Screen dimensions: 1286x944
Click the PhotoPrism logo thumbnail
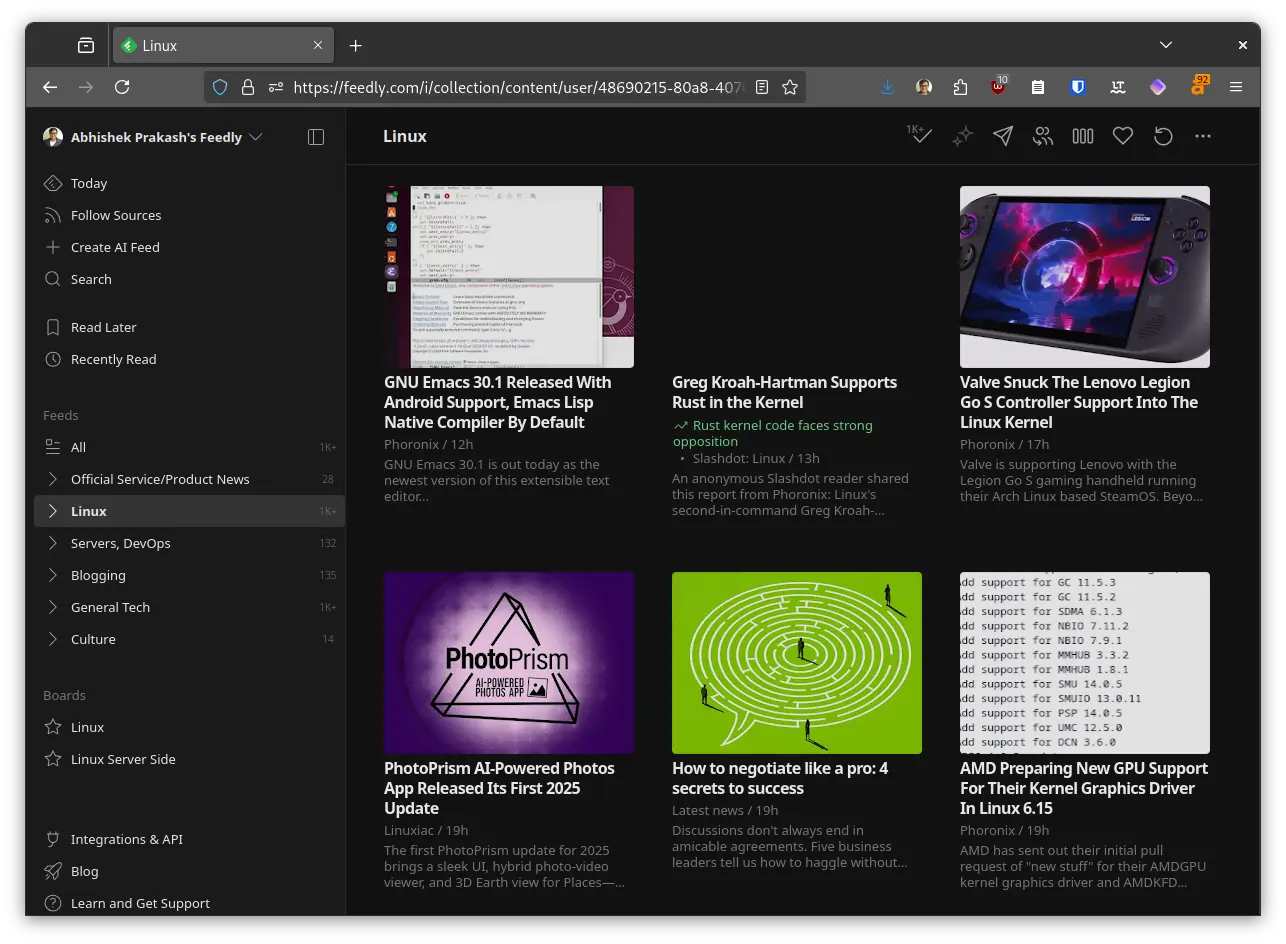click(509, 663)
